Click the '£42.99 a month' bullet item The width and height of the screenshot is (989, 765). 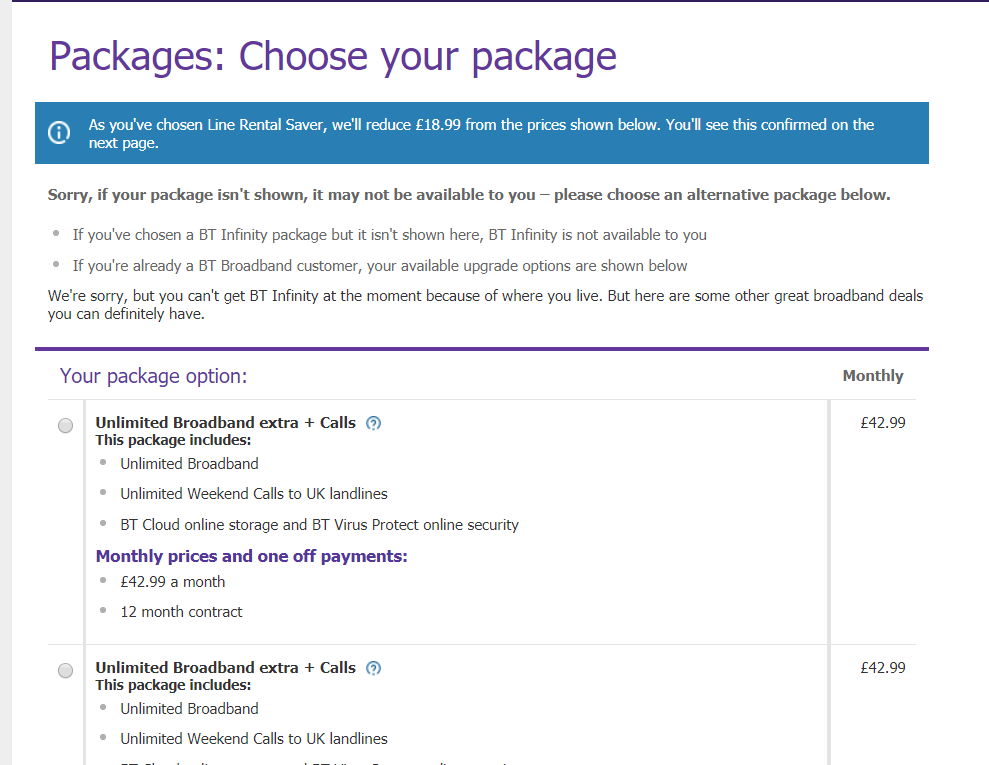(x=172, y=582)
